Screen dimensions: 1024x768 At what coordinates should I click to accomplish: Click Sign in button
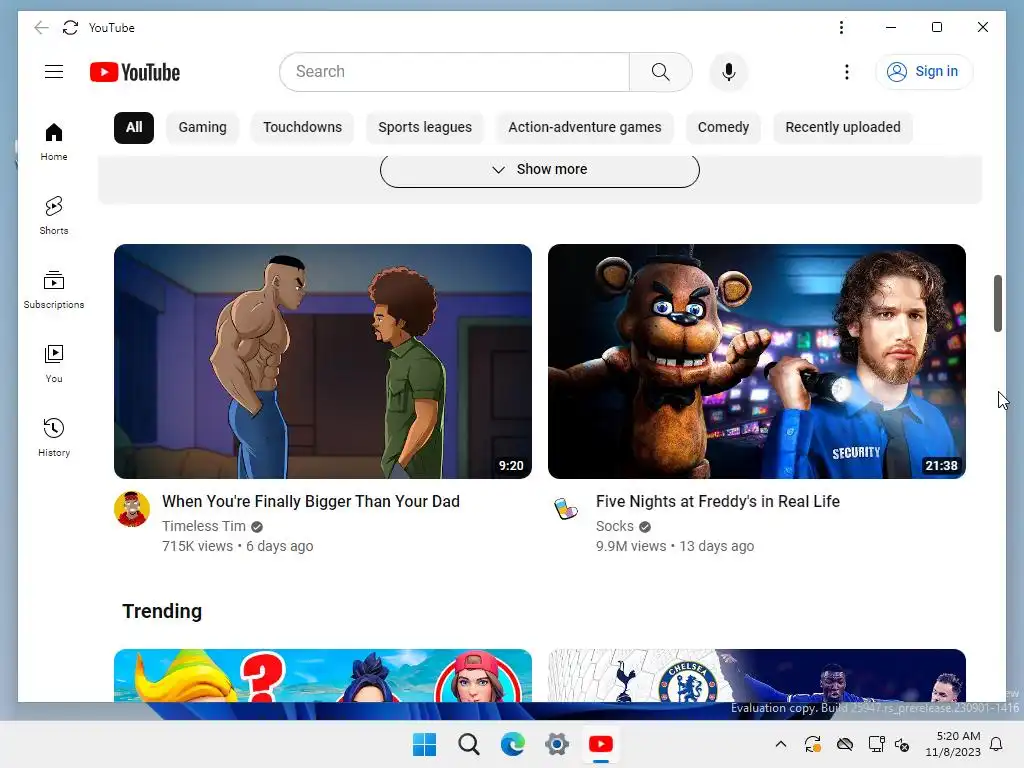pyautogui.click(x=923, y=72)
